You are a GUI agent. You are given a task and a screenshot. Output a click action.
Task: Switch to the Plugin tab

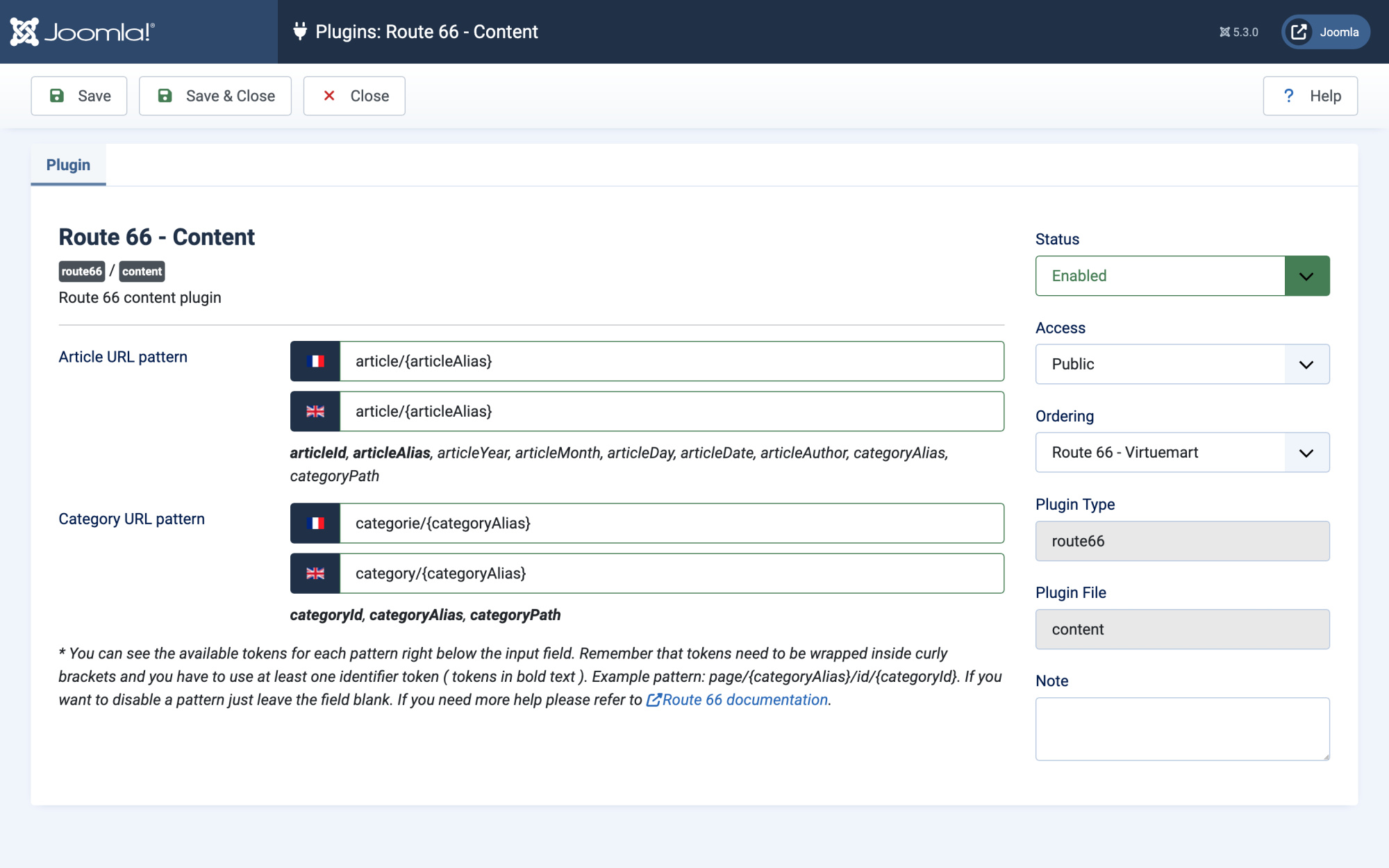[68, 165]
